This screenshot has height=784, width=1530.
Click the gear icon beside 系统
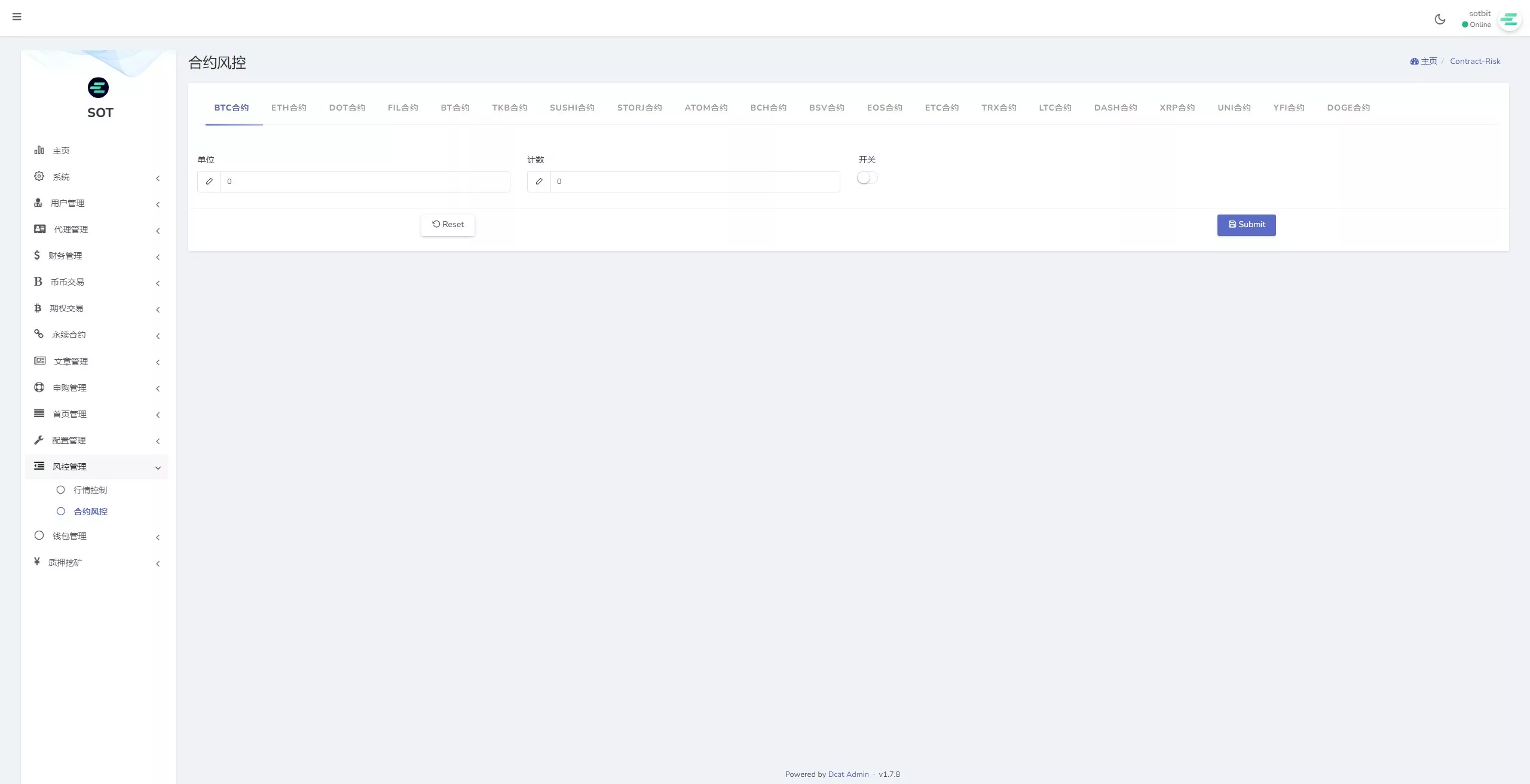click(x=39, y=176)
